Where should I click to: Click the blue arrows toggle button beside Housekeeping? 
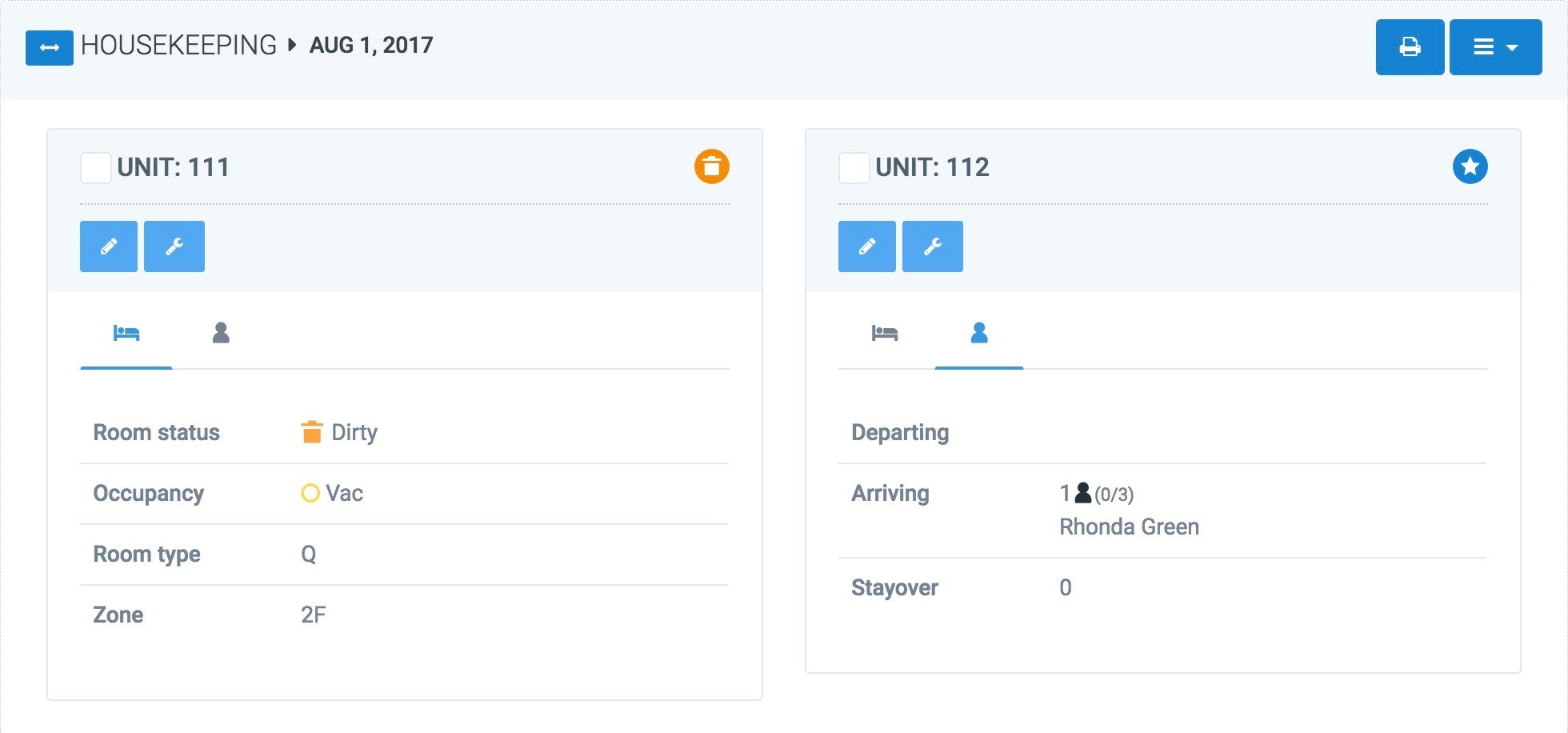(50, 47)
